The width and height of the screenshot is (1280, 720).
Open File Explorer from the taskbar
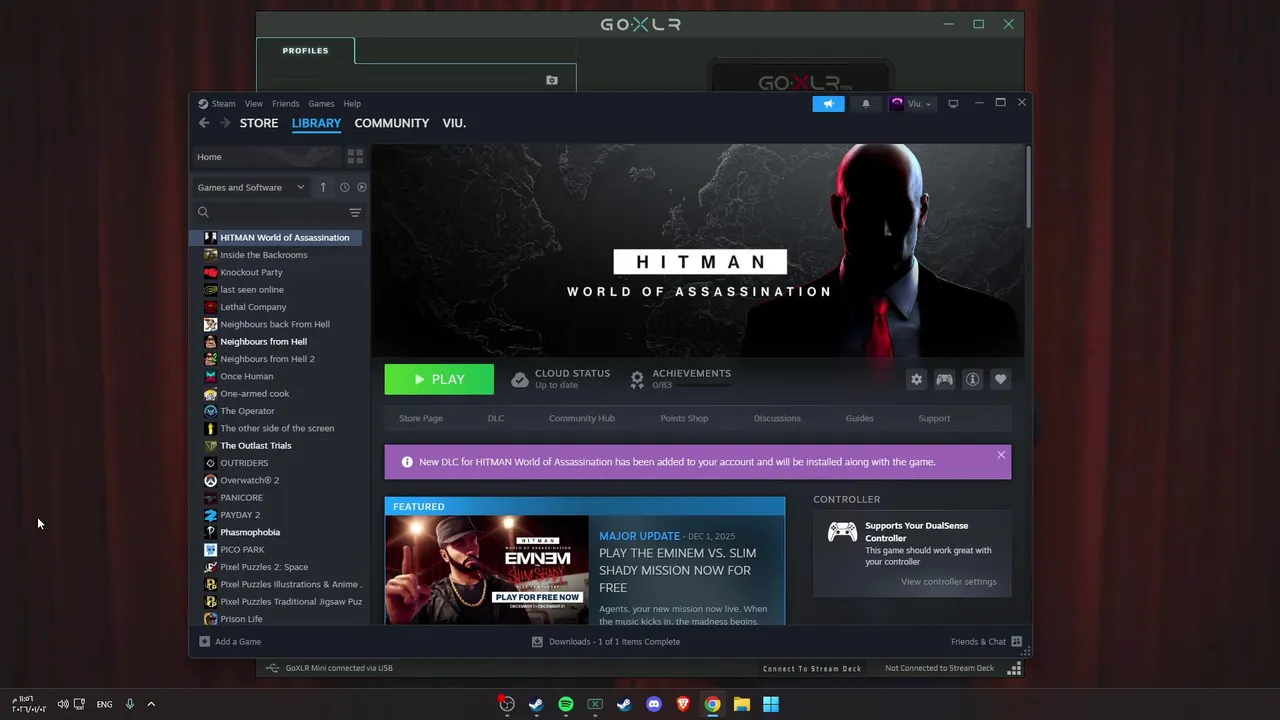(742, 704)
